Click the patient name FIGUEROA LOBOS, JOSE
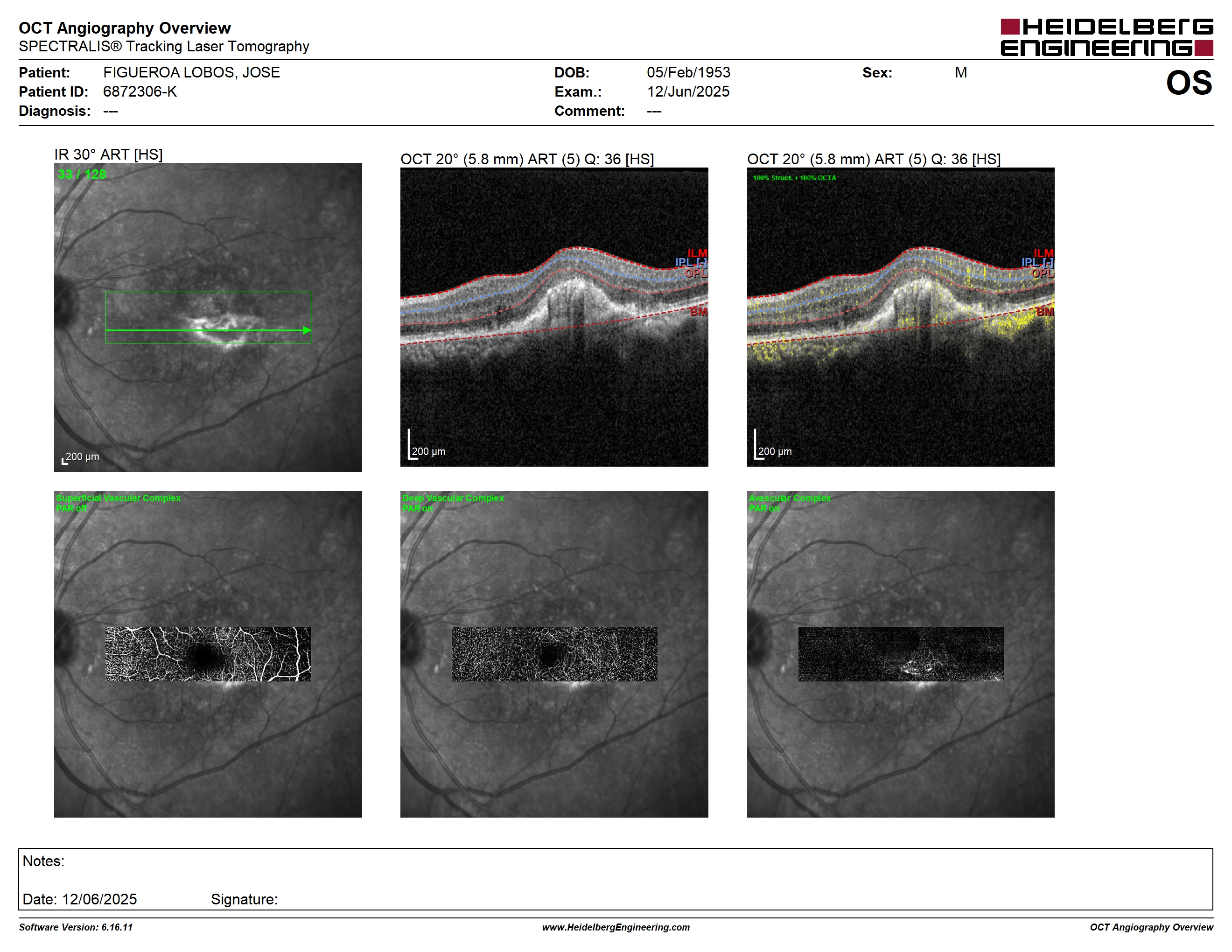This screenshot has width=1232, height=952. coord(191,72)
